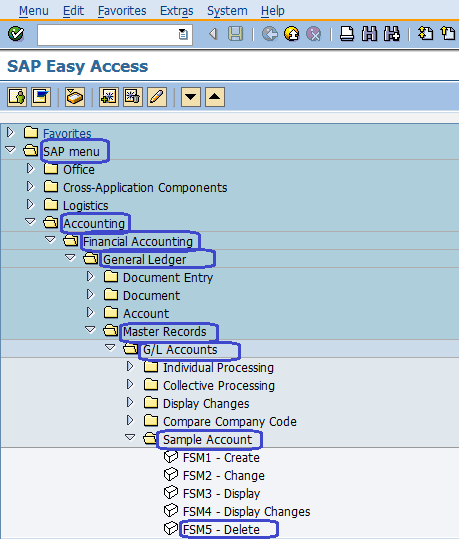Click the Print icon in toolbar

347,34
